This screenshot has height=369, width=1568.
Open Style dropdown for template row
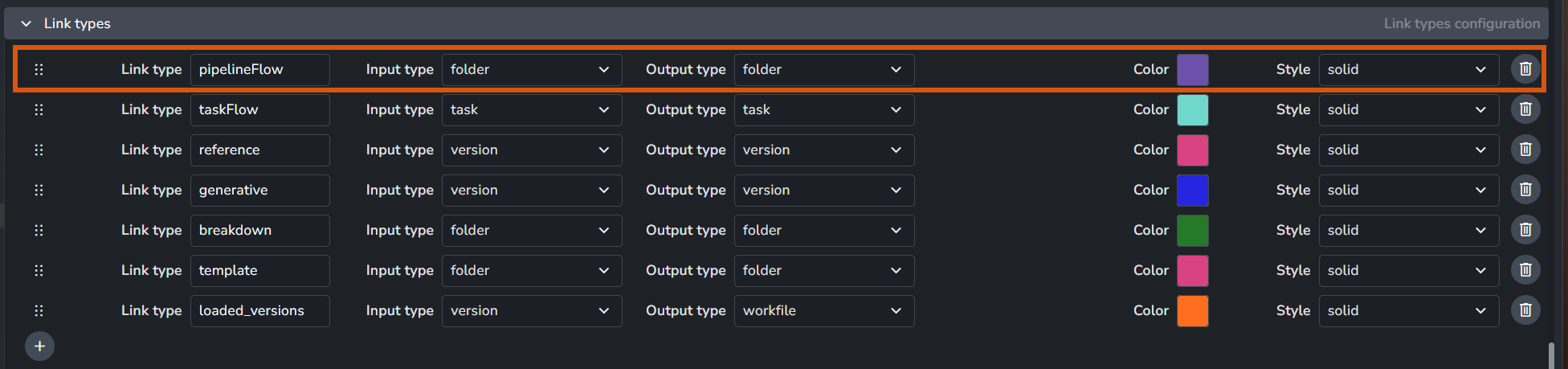(1407, 271)
